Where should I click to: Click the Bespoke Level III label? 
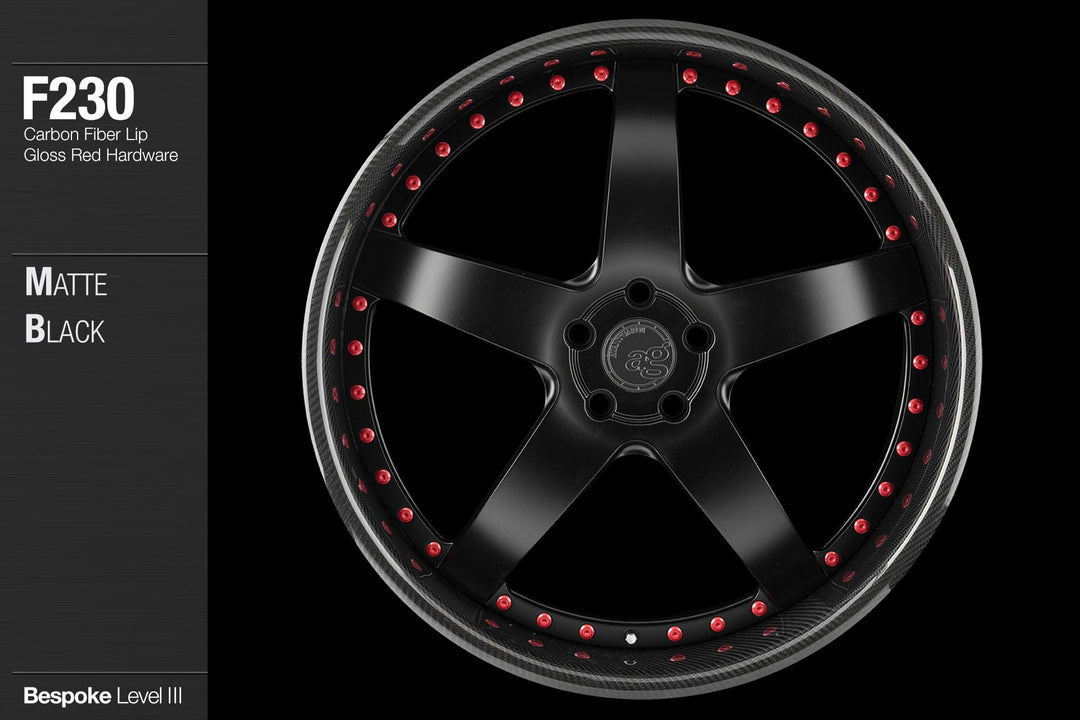tap(101, 694)
